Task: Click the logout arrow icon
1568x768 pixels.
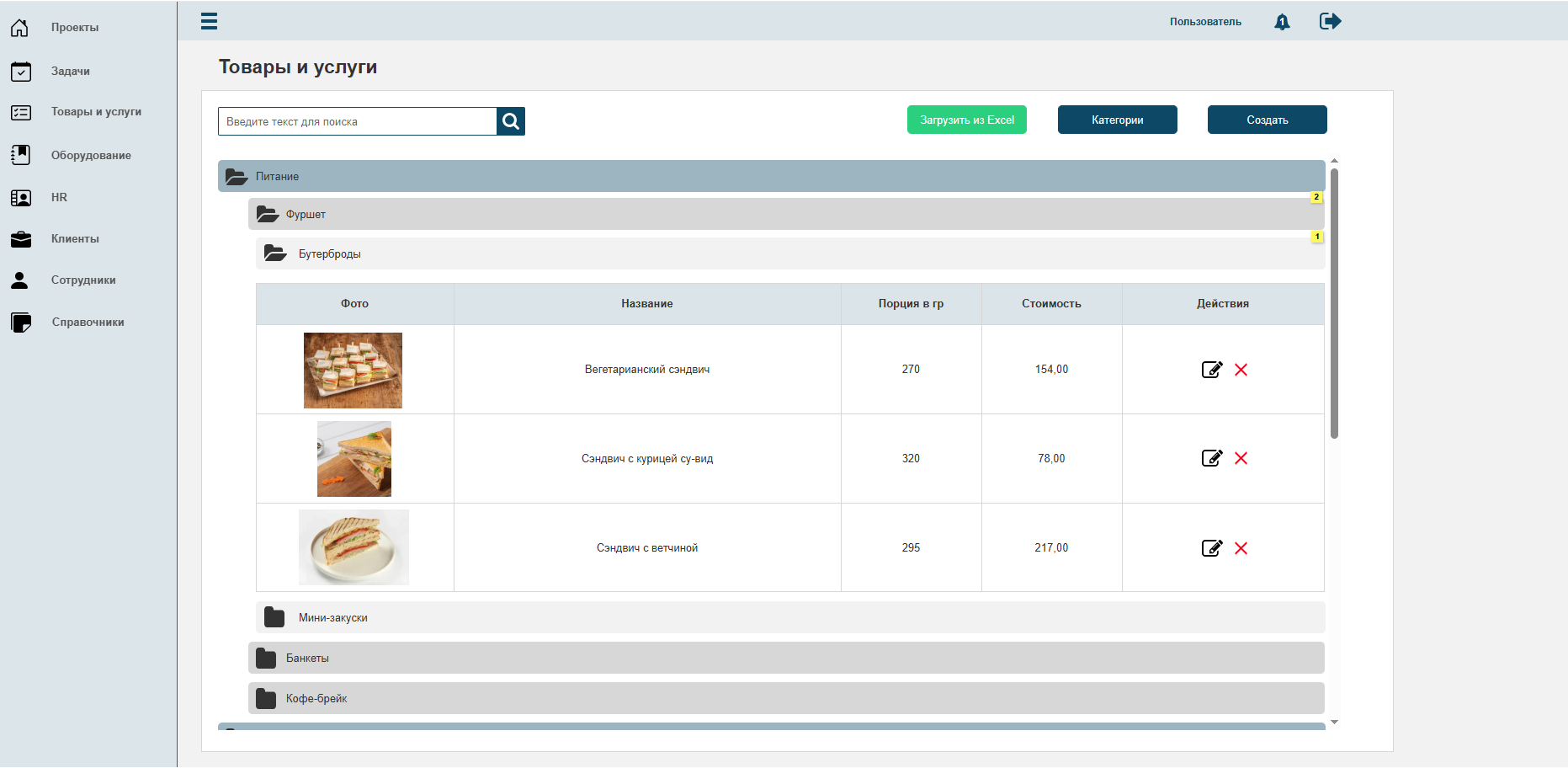Action: point(1330,21)
